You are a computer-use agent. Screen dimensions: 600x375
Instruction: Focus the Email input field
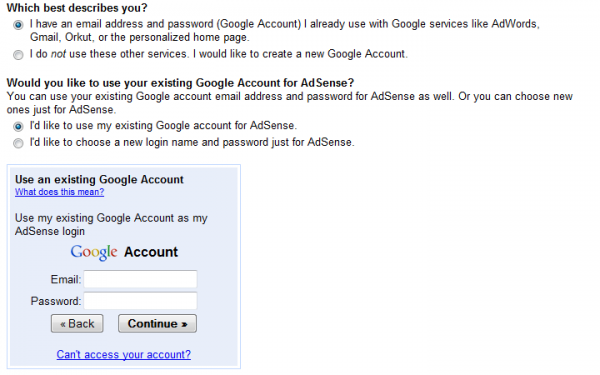click(x=140, y=279)
